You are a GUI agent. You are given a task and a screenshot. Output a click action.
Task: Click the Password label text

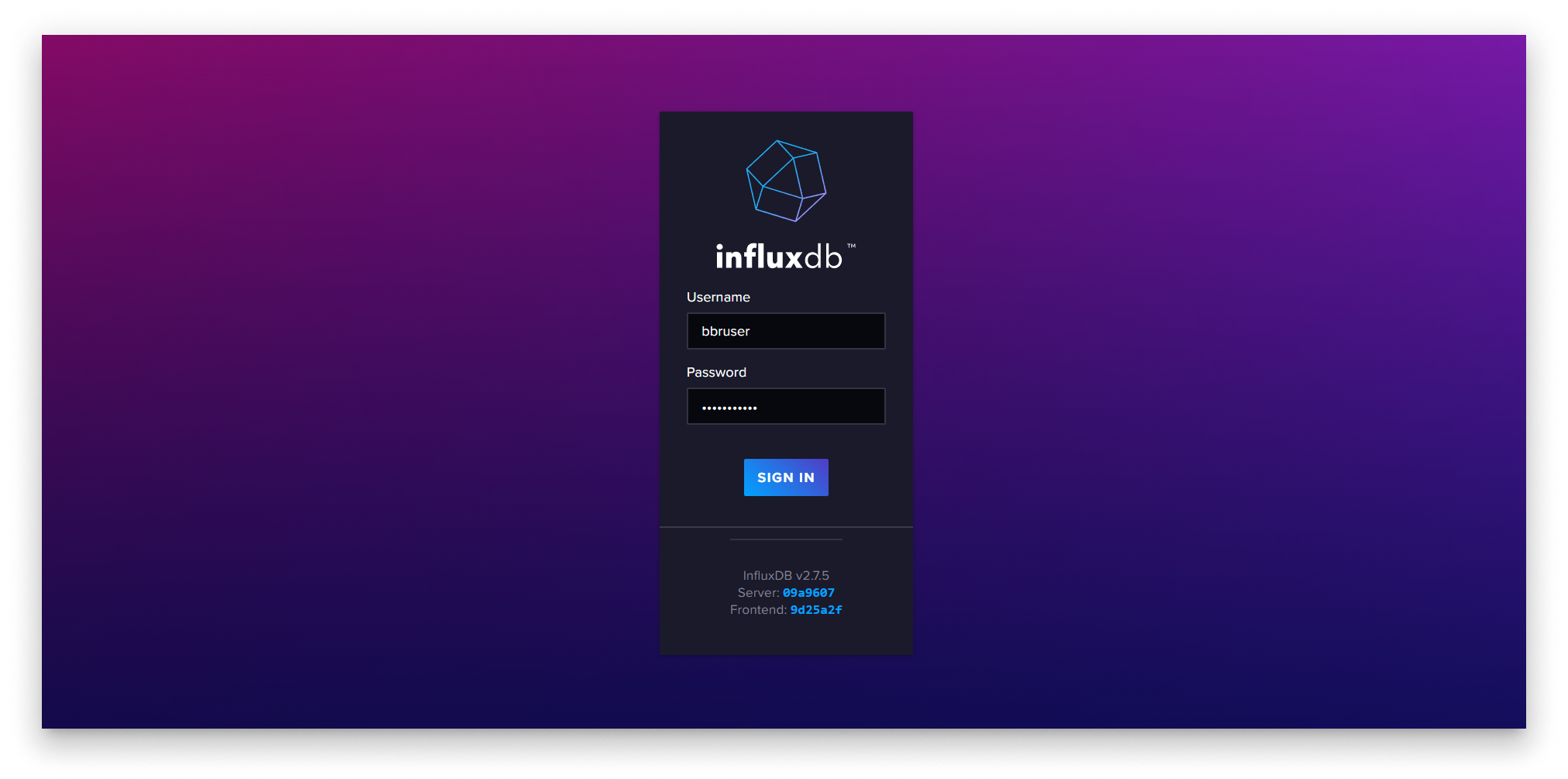(716, 372)
